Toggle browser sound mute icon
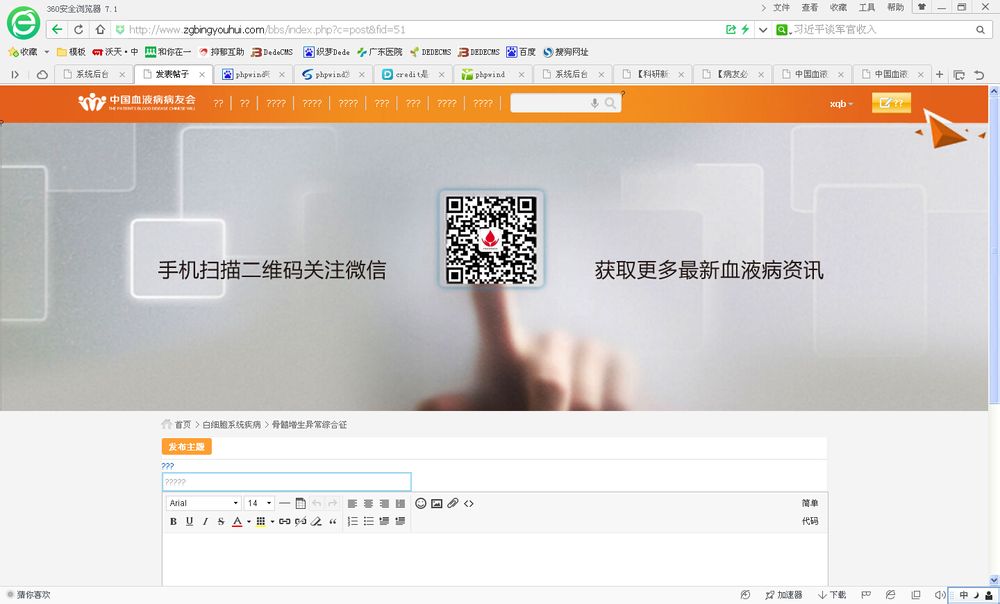The width and height of the screenshot is (1000, 604). coord(939,594)
